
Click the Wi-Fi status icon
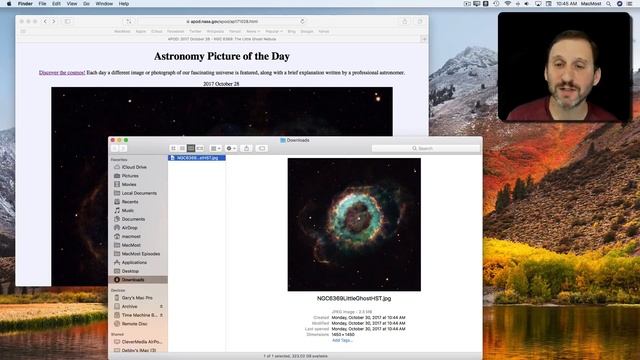pos(507,4)
